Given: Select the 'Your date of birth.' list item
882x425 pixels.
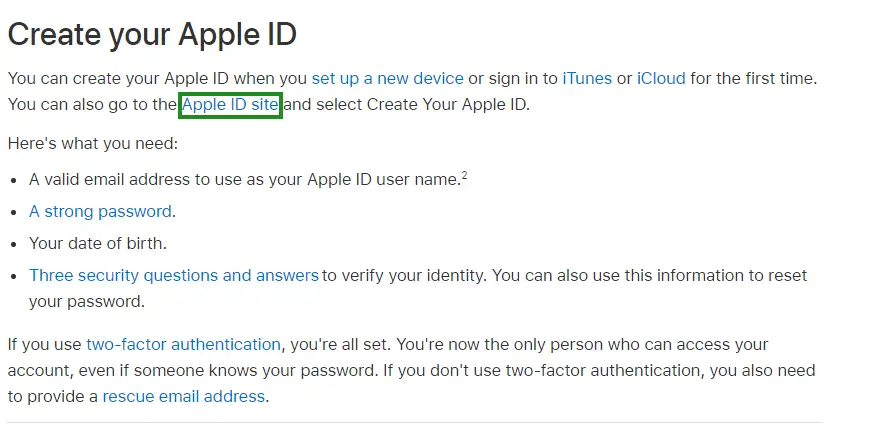Looking at the screenshot, I should pos(98,243).
